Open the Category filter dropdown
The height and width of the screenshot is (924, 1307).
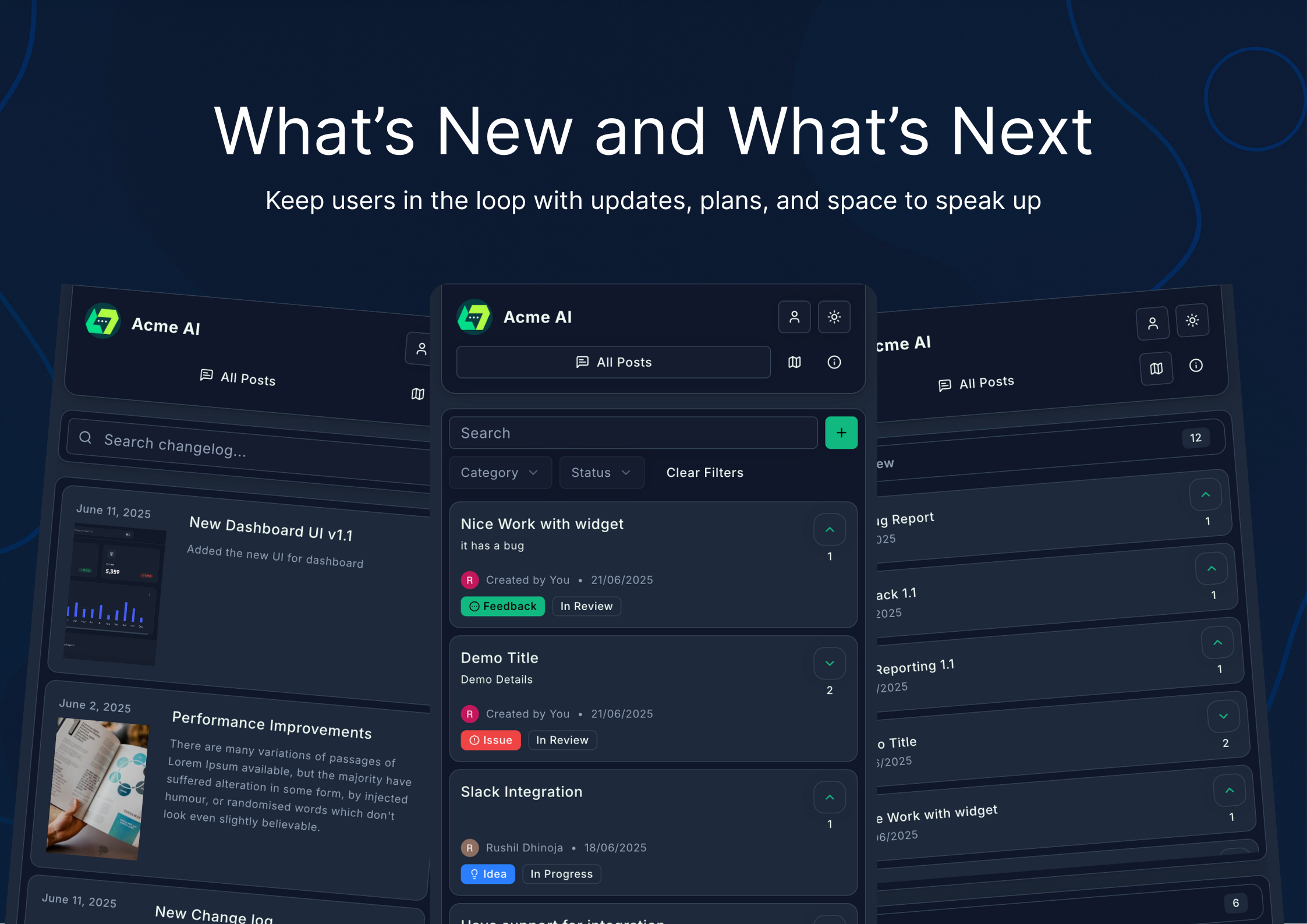[x=500, y=473]
